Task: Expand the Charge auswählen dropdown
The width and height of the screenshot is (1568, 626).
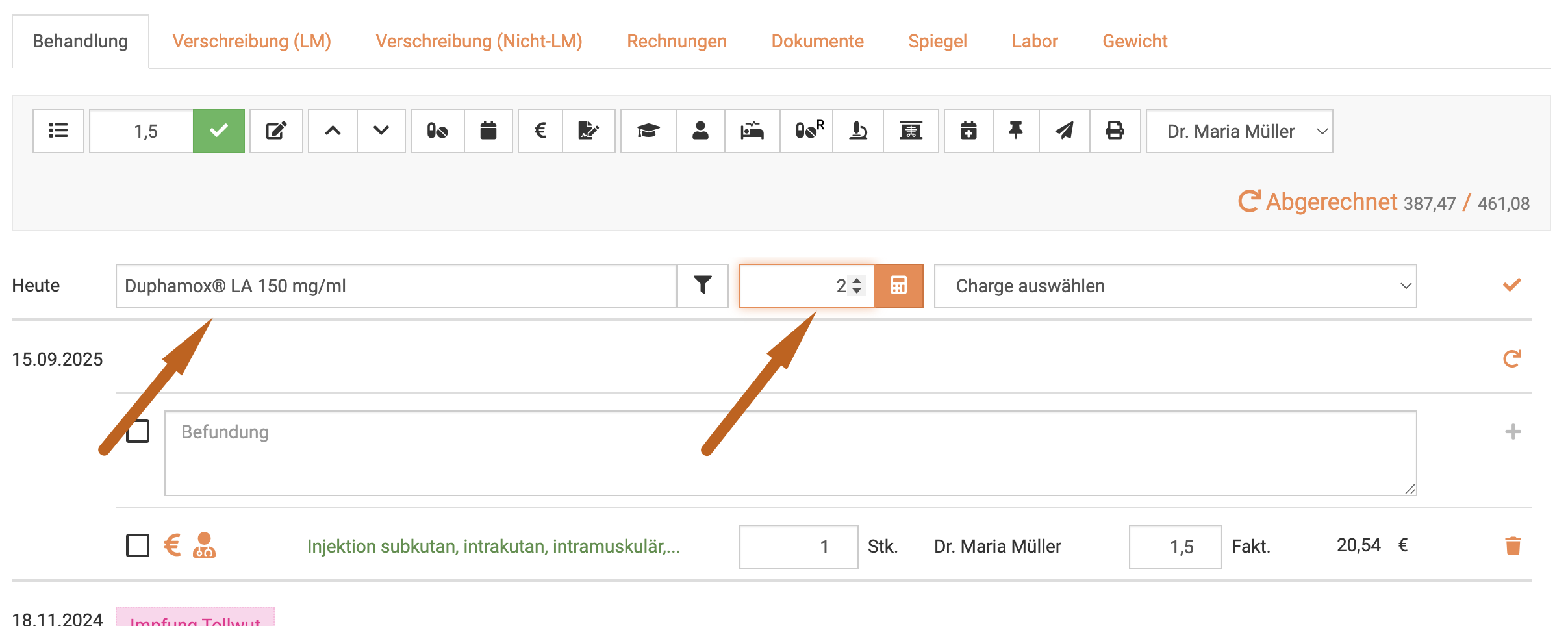Action: 1174,286
